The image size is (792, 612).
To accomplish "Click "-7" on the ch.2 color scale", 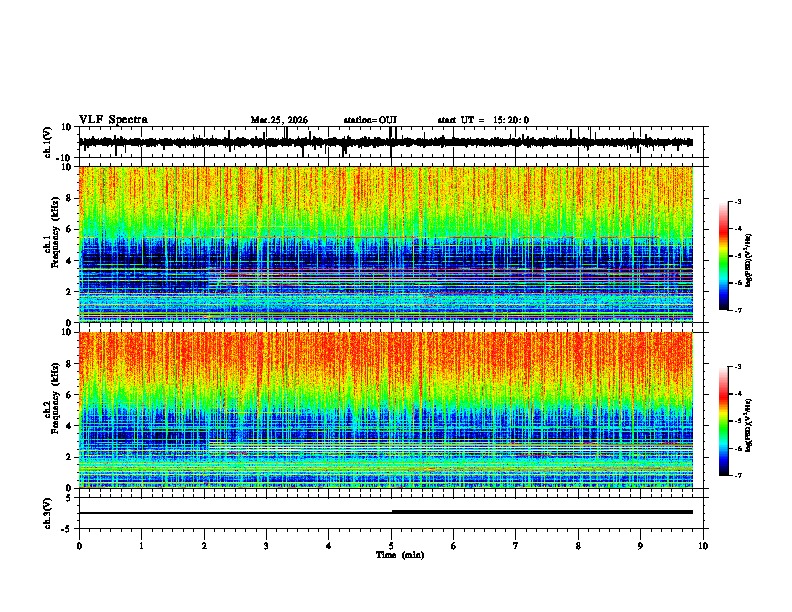I will [738, 475].
